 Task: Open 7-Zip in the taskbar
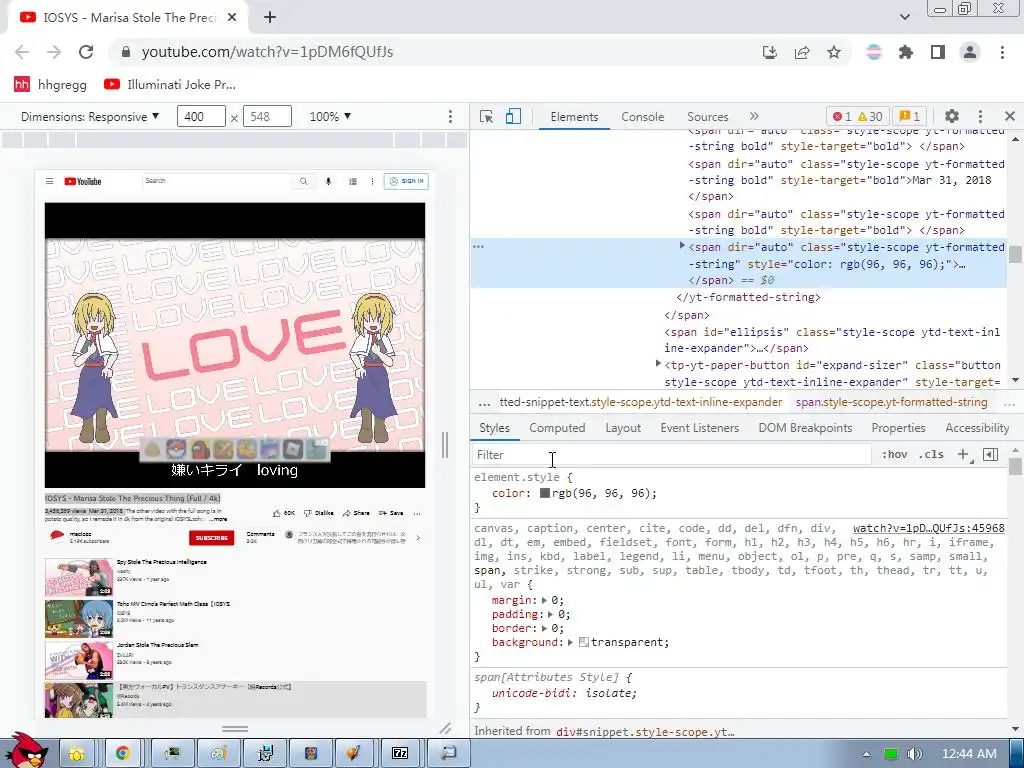400,753
